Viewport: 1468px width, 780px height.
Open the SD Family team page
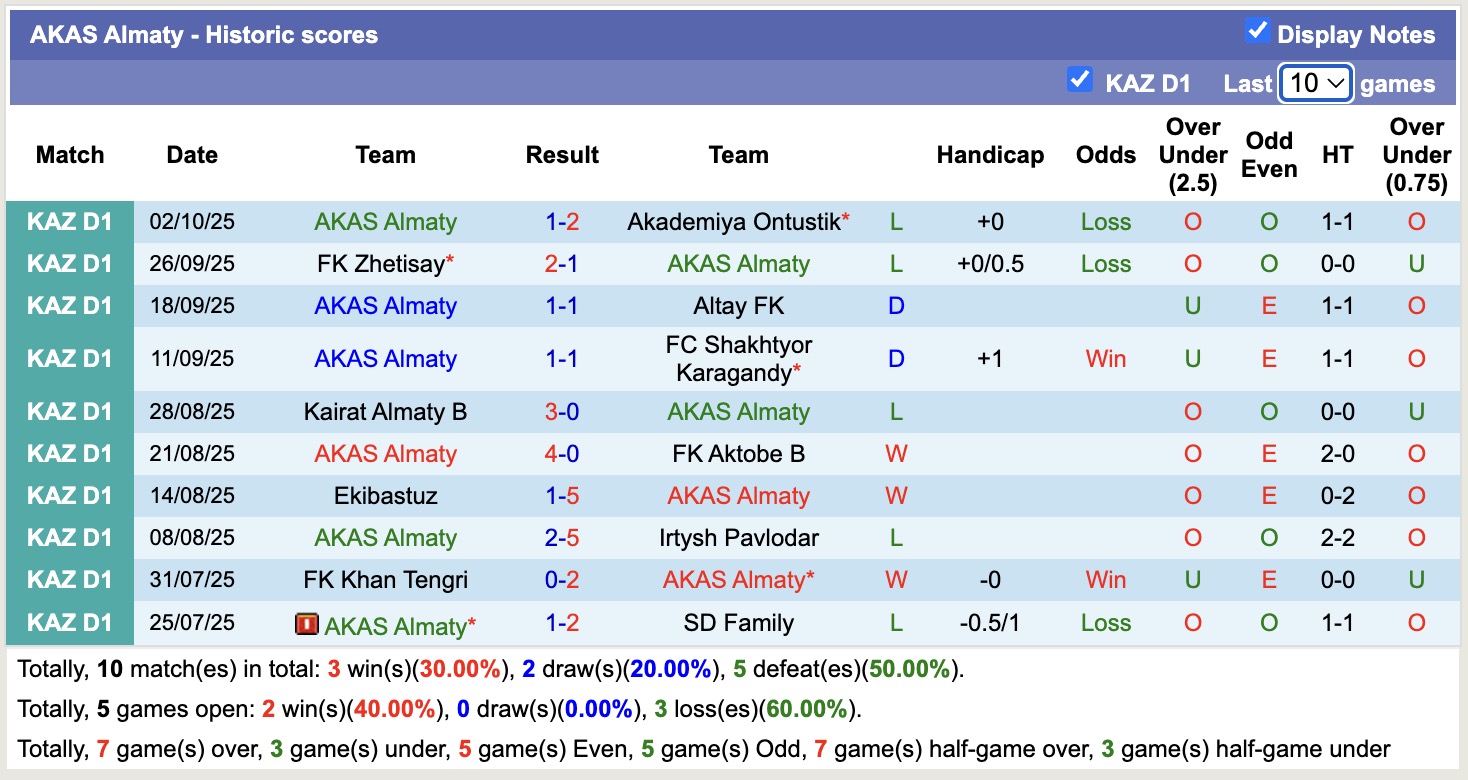click(x=738, y=622)
